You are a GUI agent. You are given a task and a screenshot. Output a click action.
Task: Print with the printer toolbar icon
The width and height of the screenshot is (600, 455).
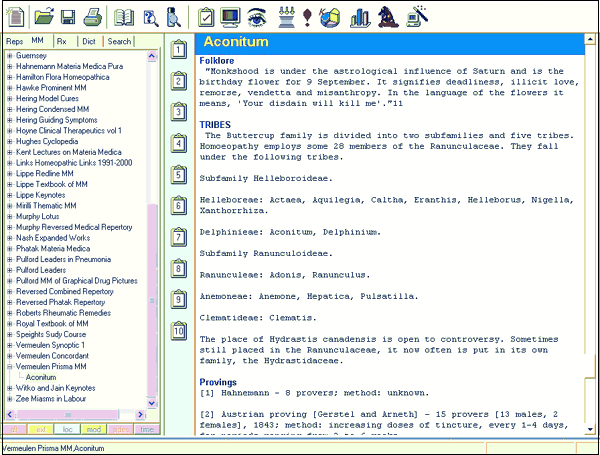pos(93,17)
